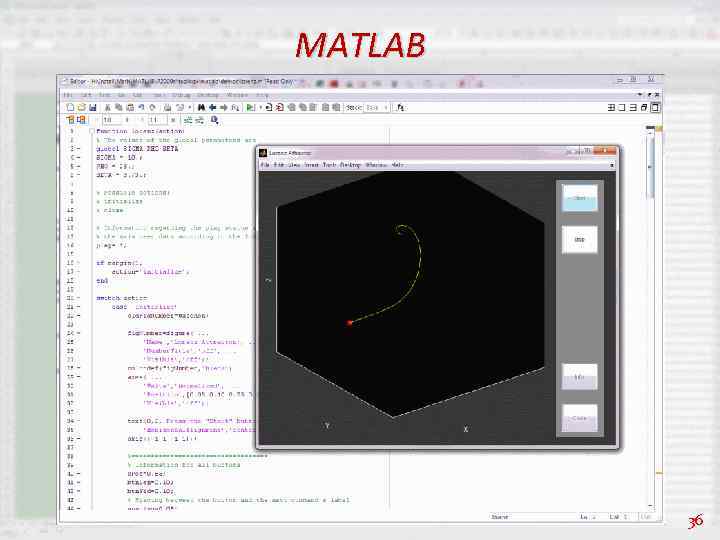The height and width of the screenshot is (540, 720).
Task: Open File menu in Editor window
Action: pyautogui.click(x=68, y=95)
